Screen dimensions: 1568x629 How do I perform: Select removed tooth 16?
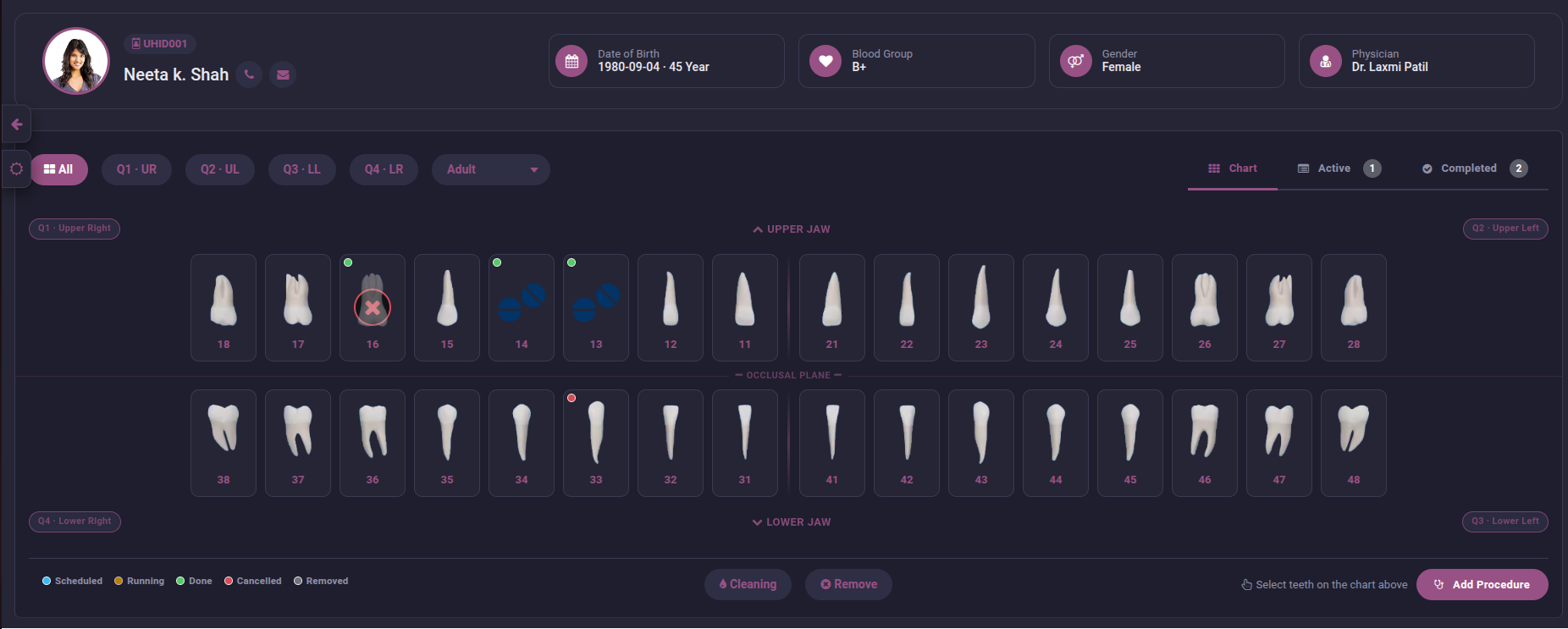click(x=373, y=307)
